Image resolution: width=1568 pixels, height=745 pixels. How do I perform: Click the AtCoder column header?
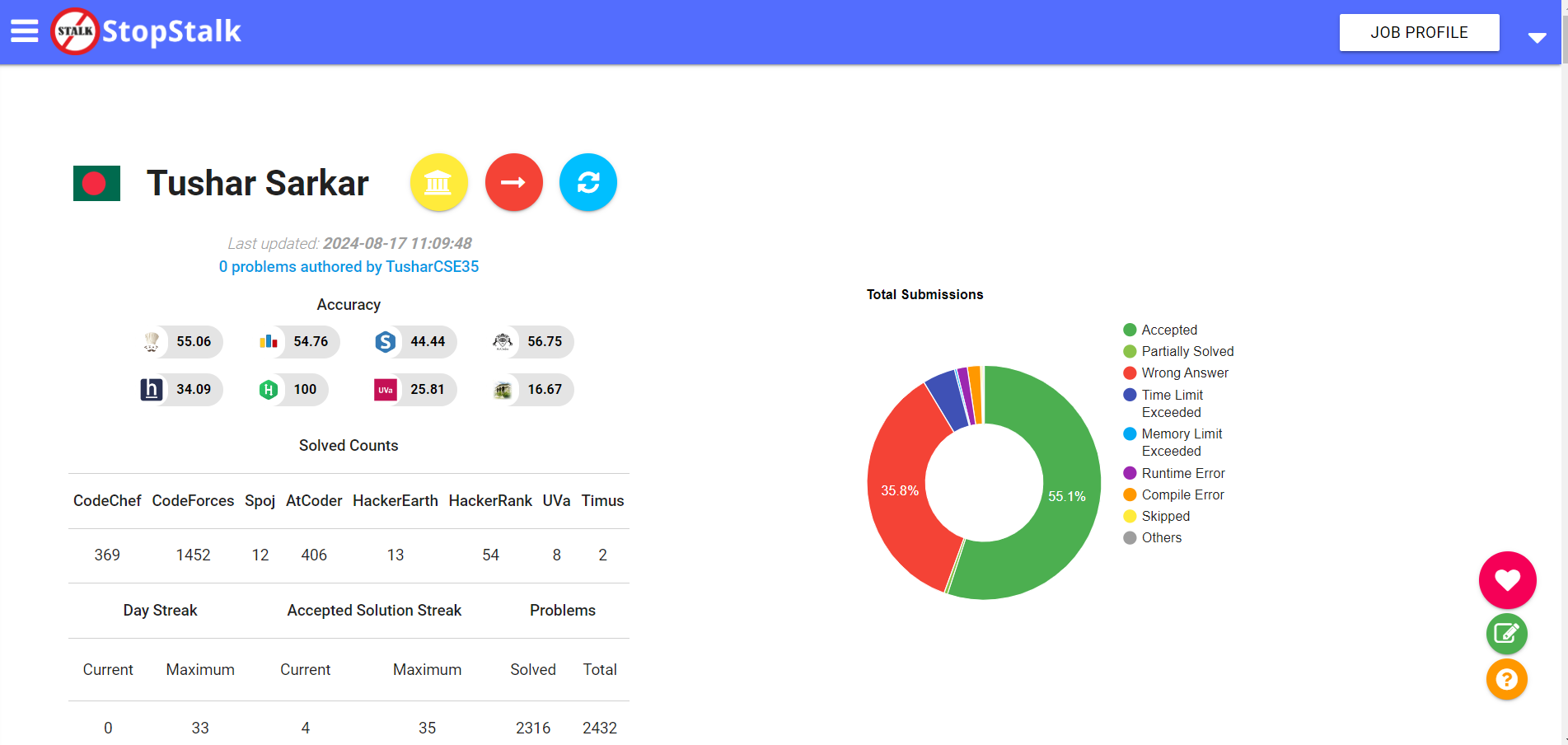point(314,501)
